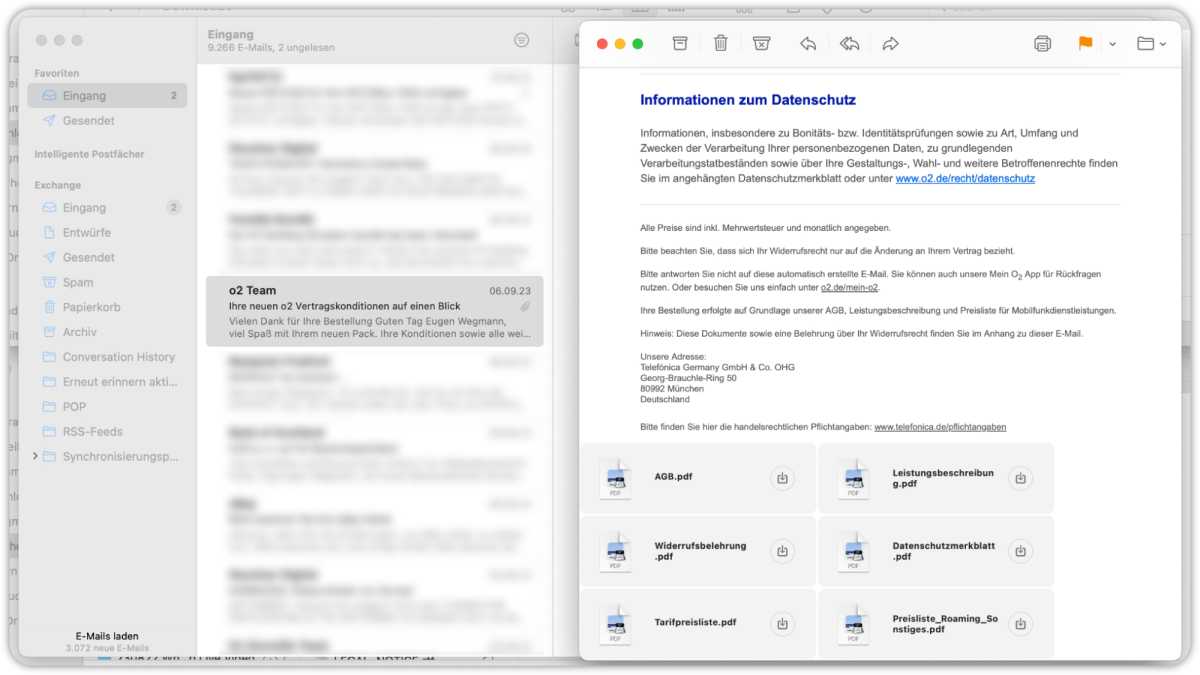Expand the move-to-folder chevron

1163,44
